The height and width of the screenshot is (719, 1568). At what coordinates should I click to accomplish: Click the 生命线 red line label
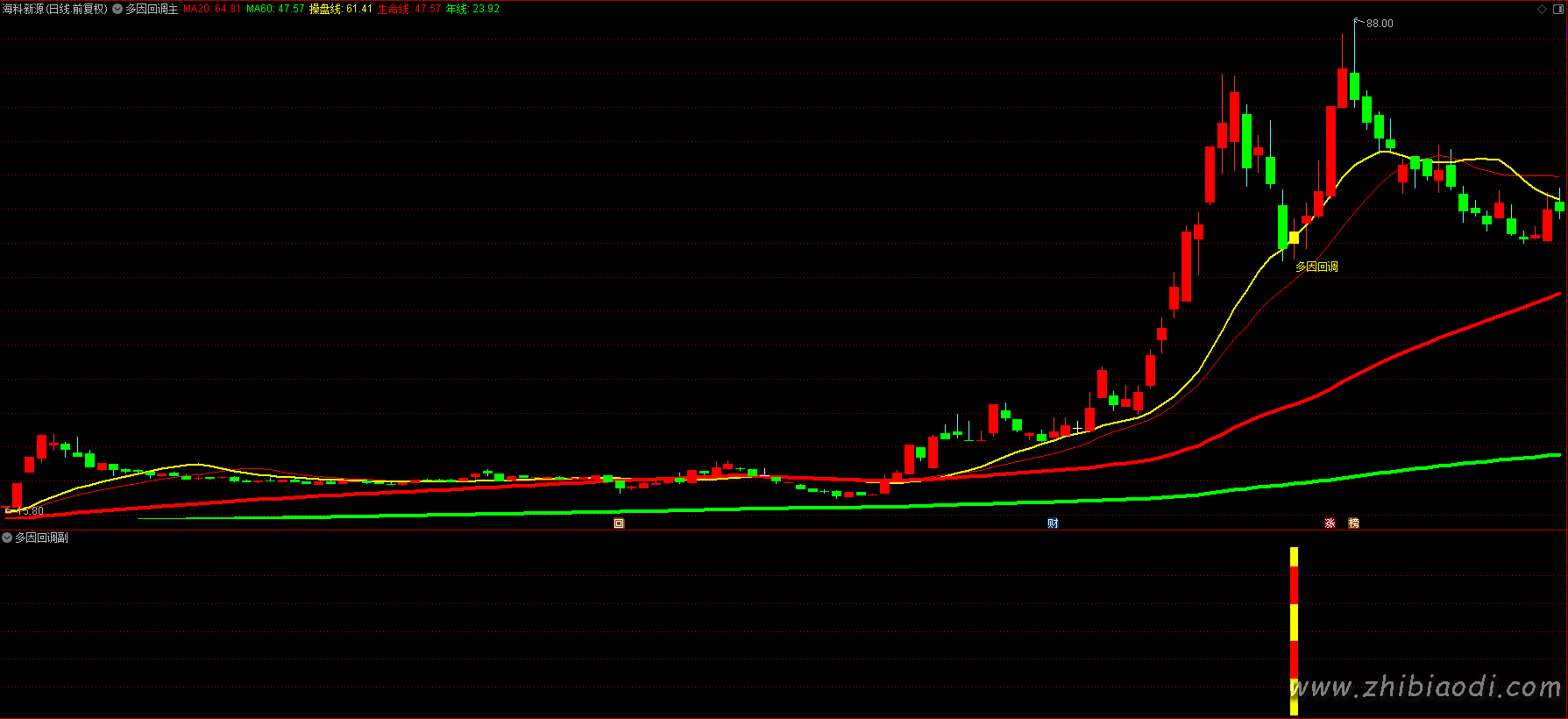pos(409,9)
